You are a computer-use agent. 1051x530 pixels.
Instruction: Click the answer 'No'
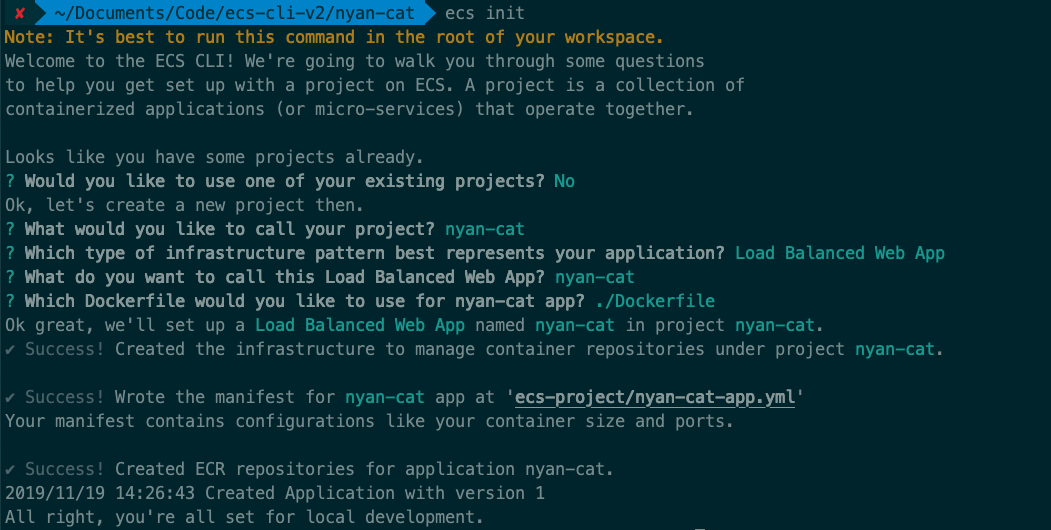click(x=564, y=181)
